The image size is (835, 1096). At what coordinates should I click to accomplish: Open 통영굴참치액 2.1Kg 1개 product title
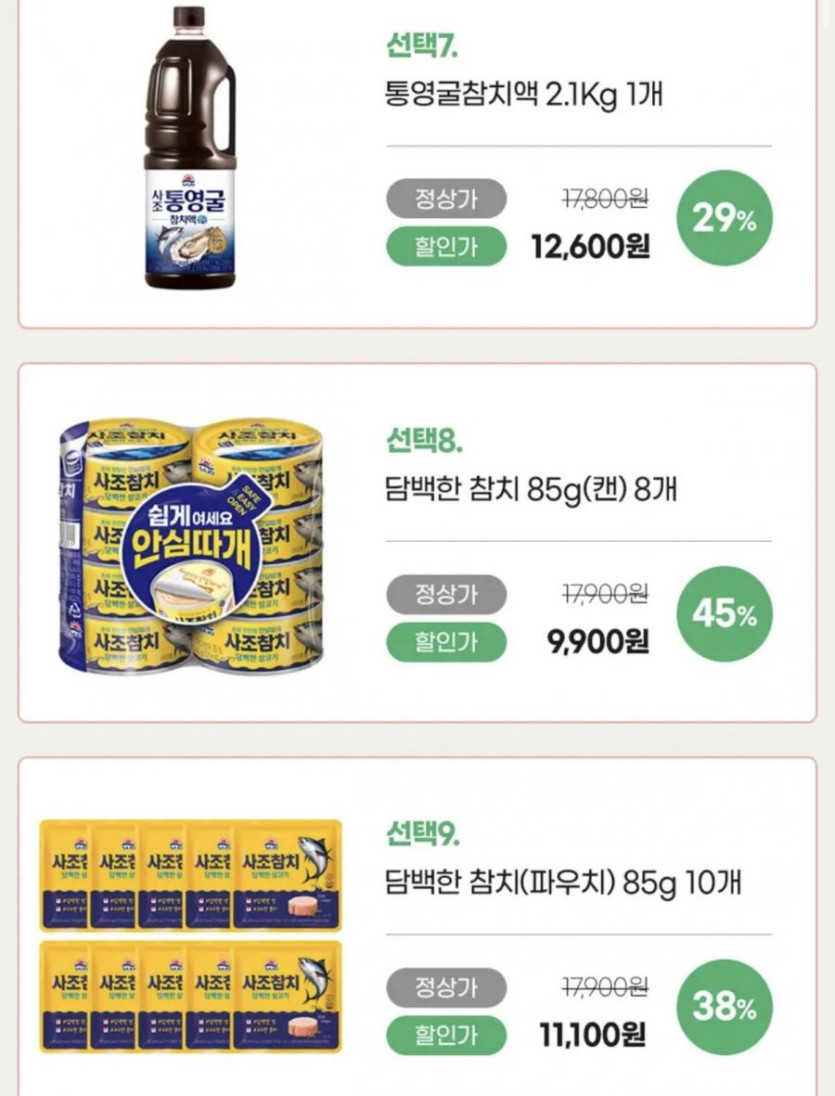[x=523, y=95]
